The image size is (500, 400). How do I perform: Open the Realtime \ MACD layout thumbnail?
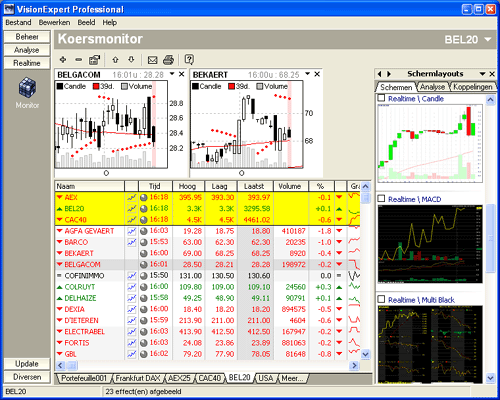tap(430, 244)
